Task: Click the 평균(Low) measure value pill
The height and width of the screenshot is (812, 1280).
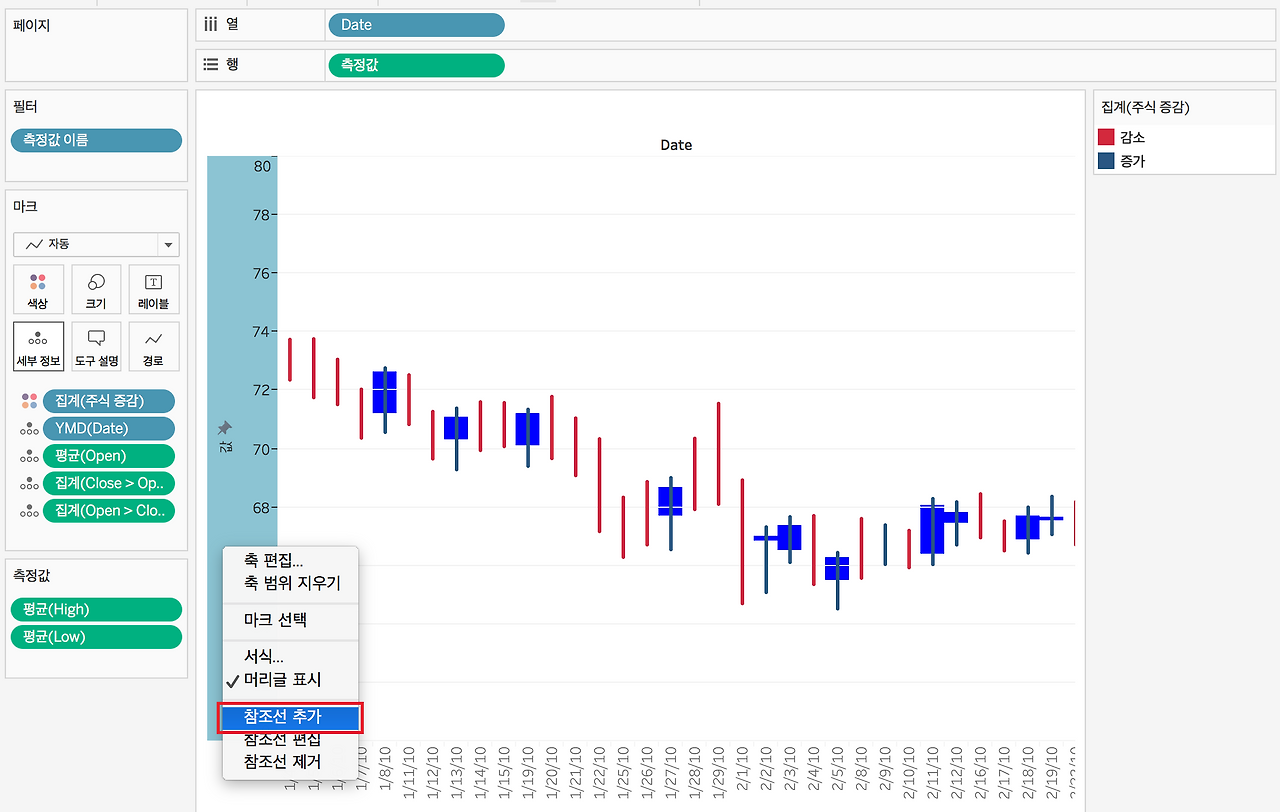Action: tap(96, 637)
